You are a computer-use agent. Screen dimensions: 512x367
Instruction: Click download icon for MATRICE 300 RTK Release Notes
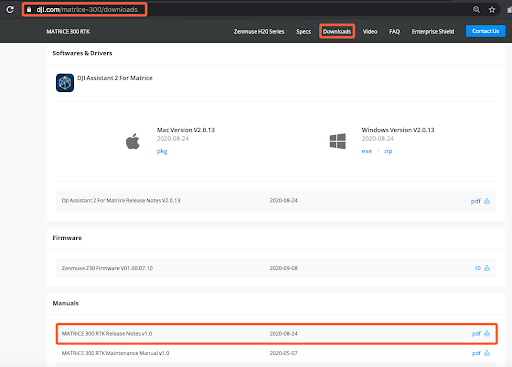click(x=487, y=333)
